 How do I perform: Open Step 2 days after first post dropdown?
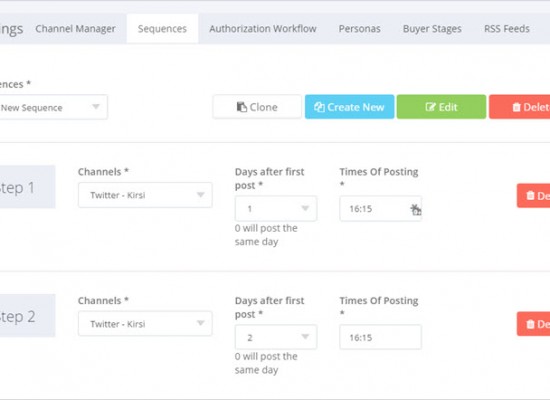coord(276,337)
